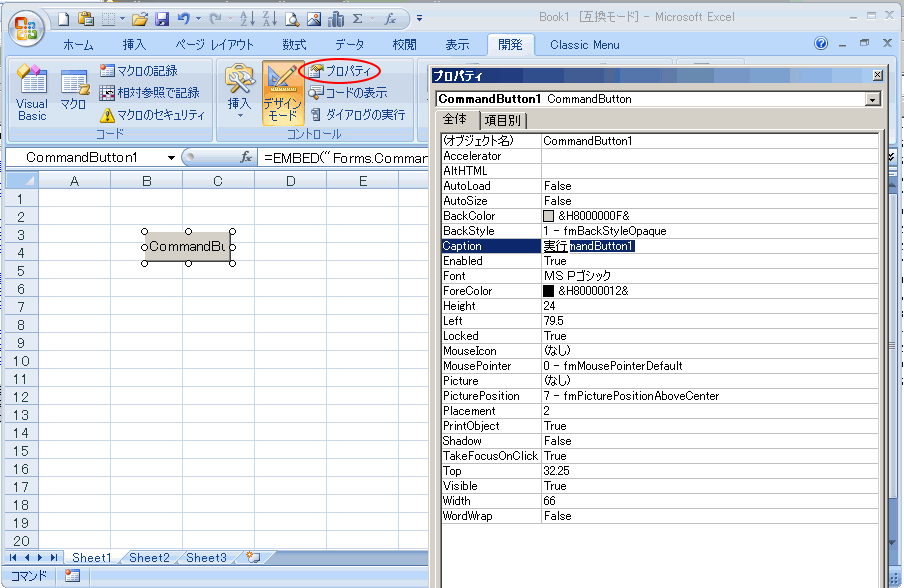Open the 数式 ribbon tab

click(x=294, y=45)
